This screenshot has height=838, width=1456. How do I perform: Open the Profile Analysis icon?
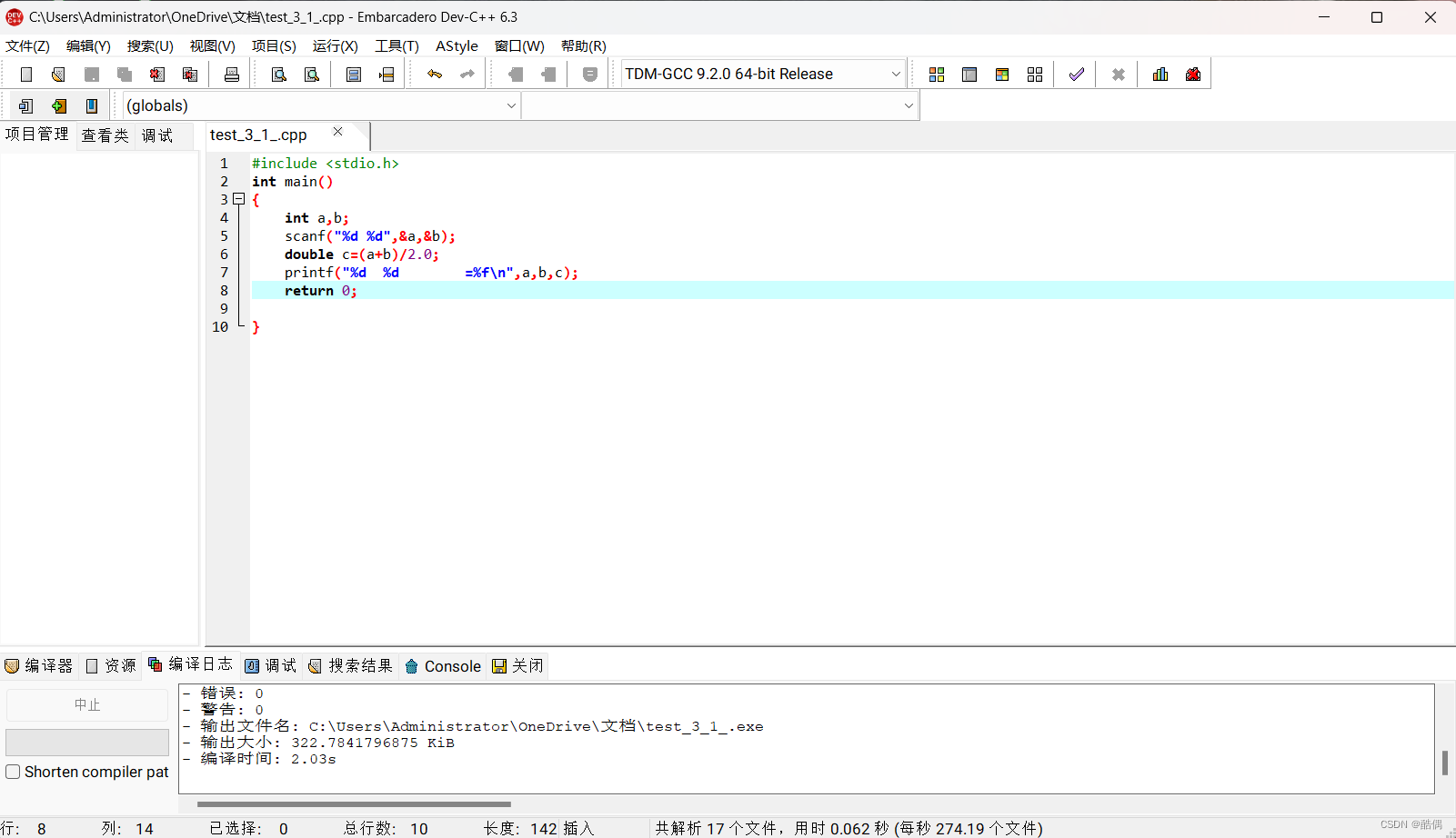tap(1160, 74)
